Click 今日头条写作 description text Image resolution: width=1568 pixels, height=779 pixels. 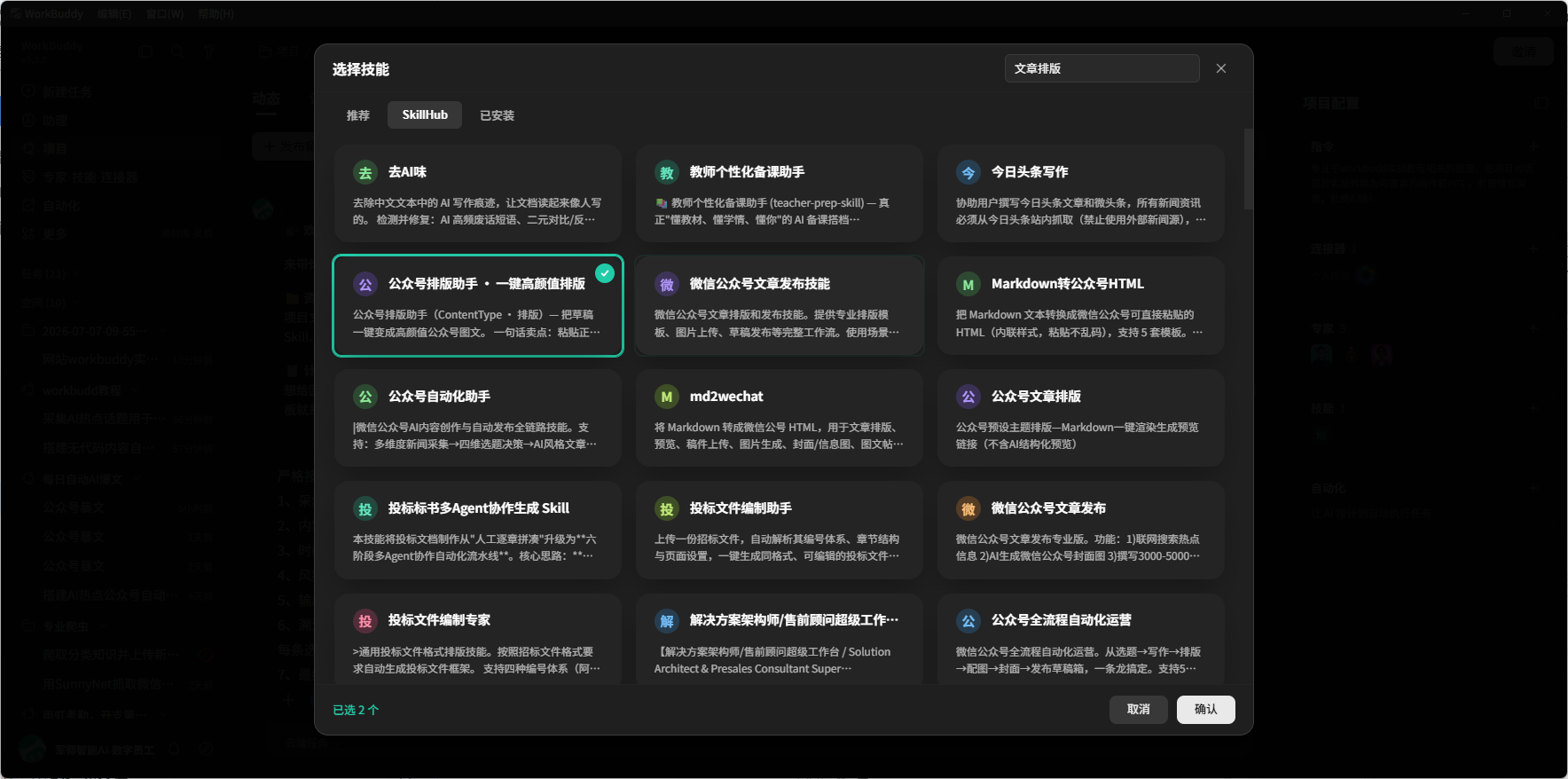pos(1080,211)
